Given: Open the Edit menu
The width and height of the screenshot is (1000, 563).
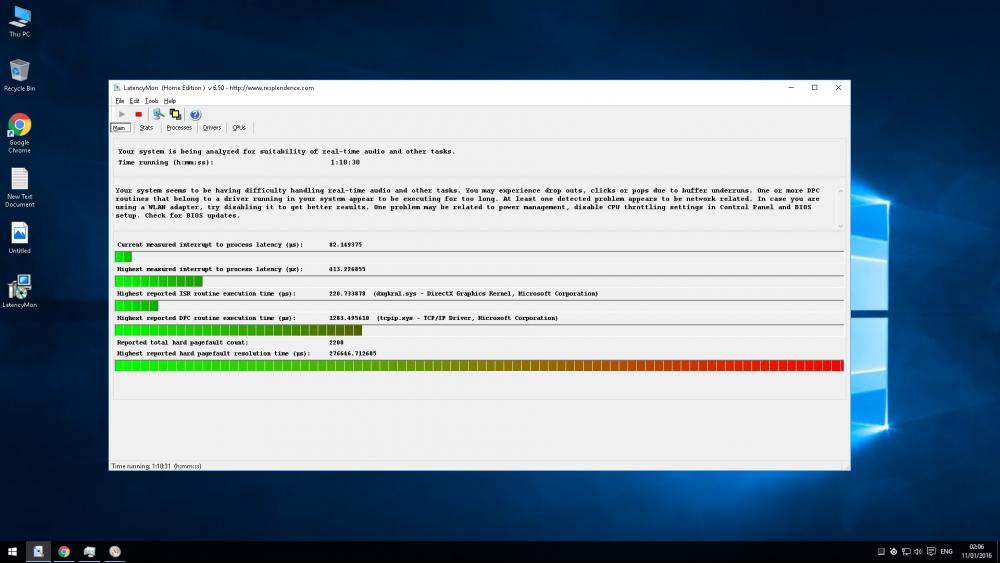Looking at the screenshot, I should pyautogui.click(x=134, y=101).
